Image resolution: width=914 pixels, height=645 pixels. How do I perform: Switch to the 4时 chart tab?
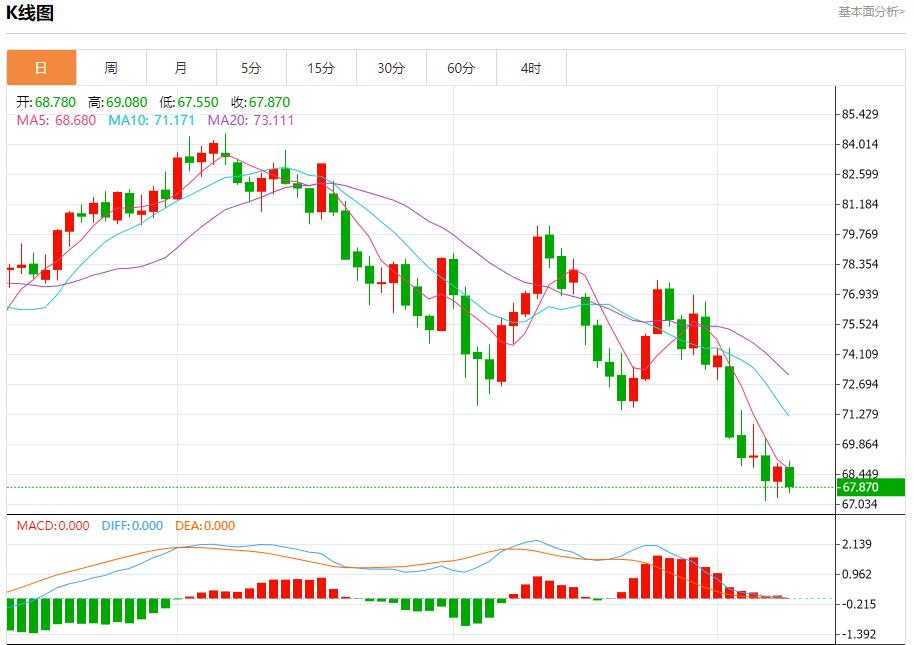click(531, 68)
